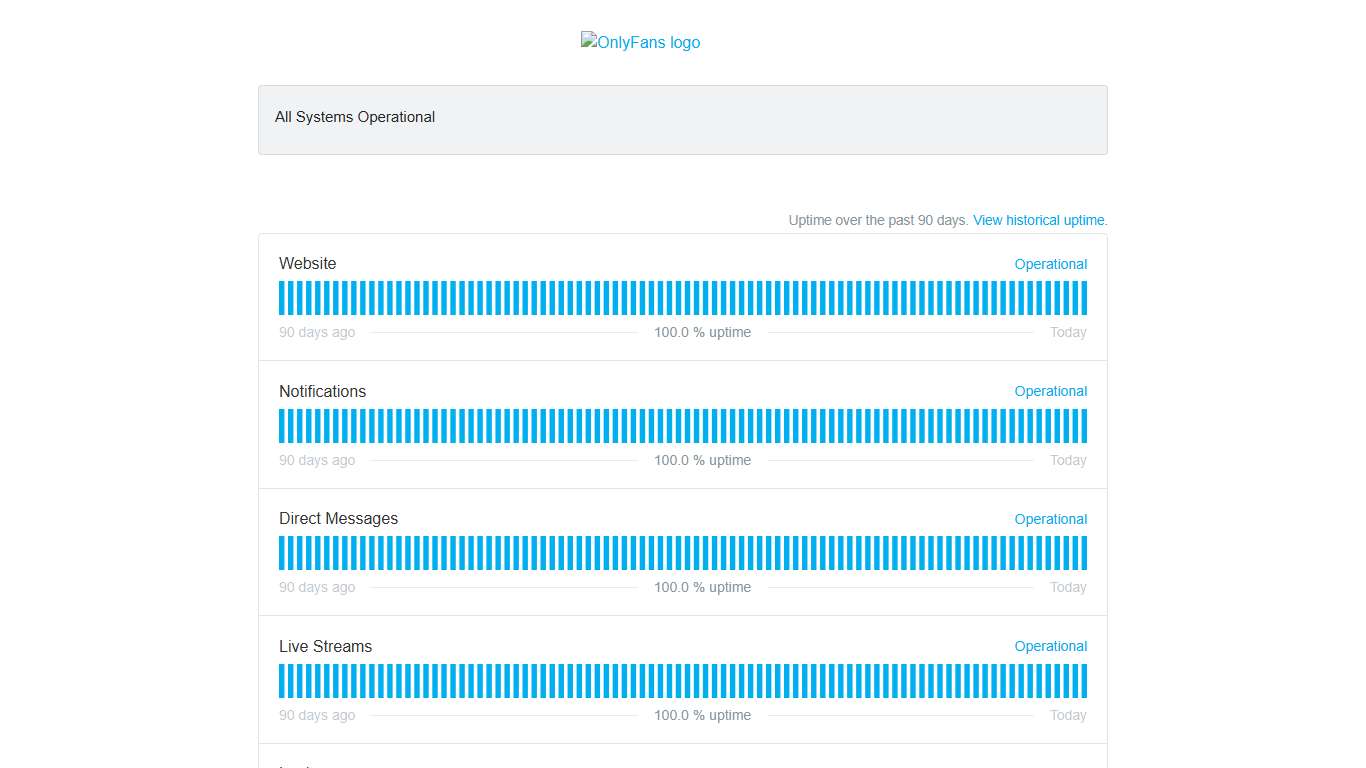Click the Today label under Notifications bars
The width and height of the screenshot is (1366, 768).
(x=1067, y=460)
